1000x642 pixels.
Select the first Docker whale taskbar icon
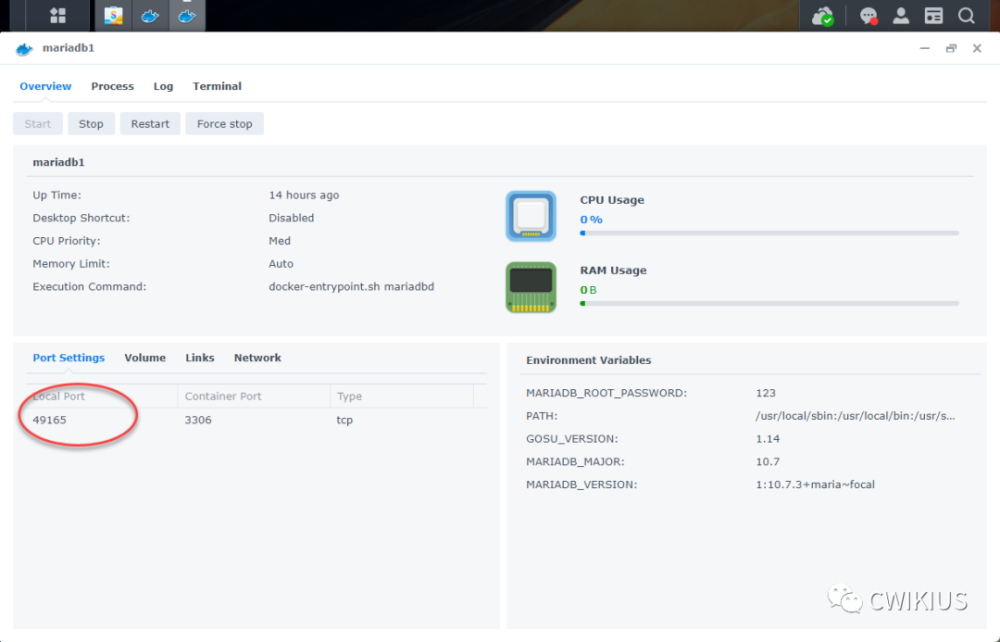[151, 15]
